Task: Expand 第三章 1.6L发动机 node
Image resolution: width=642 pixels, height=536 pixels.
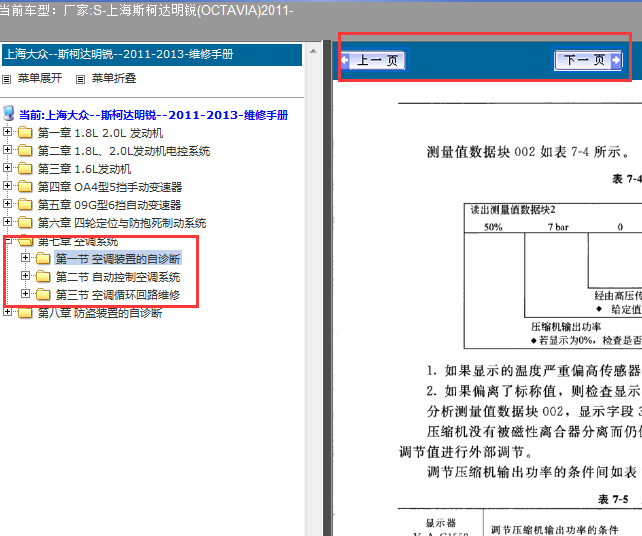Action: point(7,167)
